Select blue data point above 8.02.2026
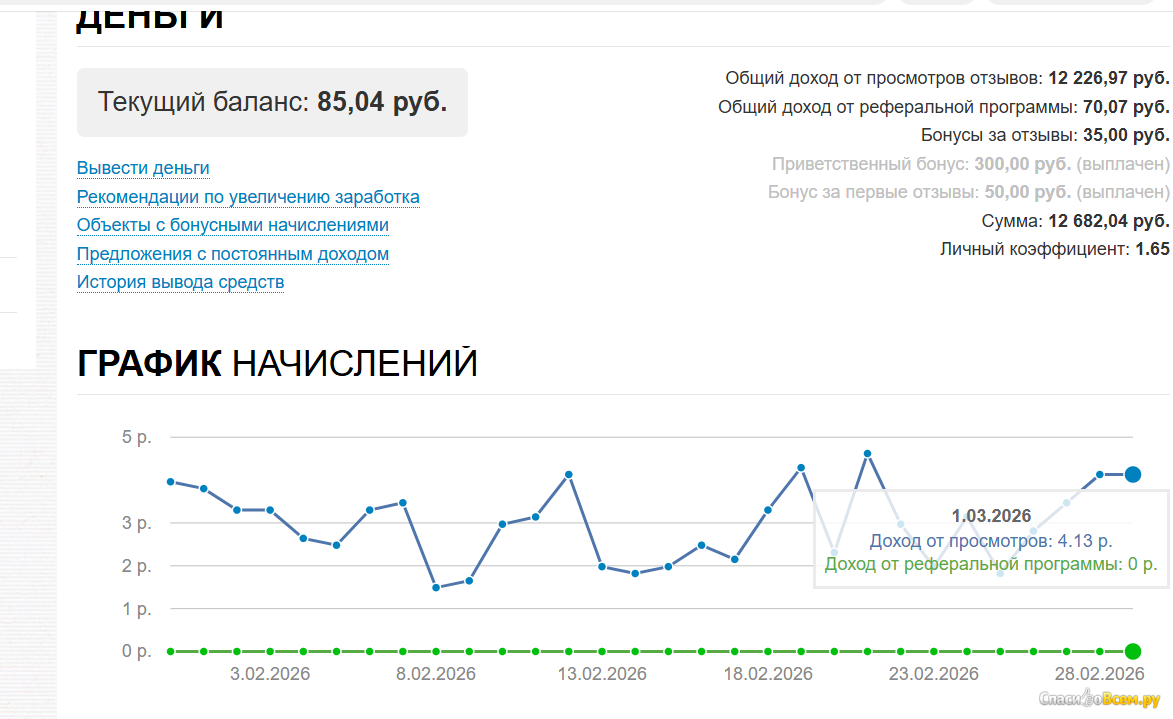1173x719 pixels. (436, 588)
